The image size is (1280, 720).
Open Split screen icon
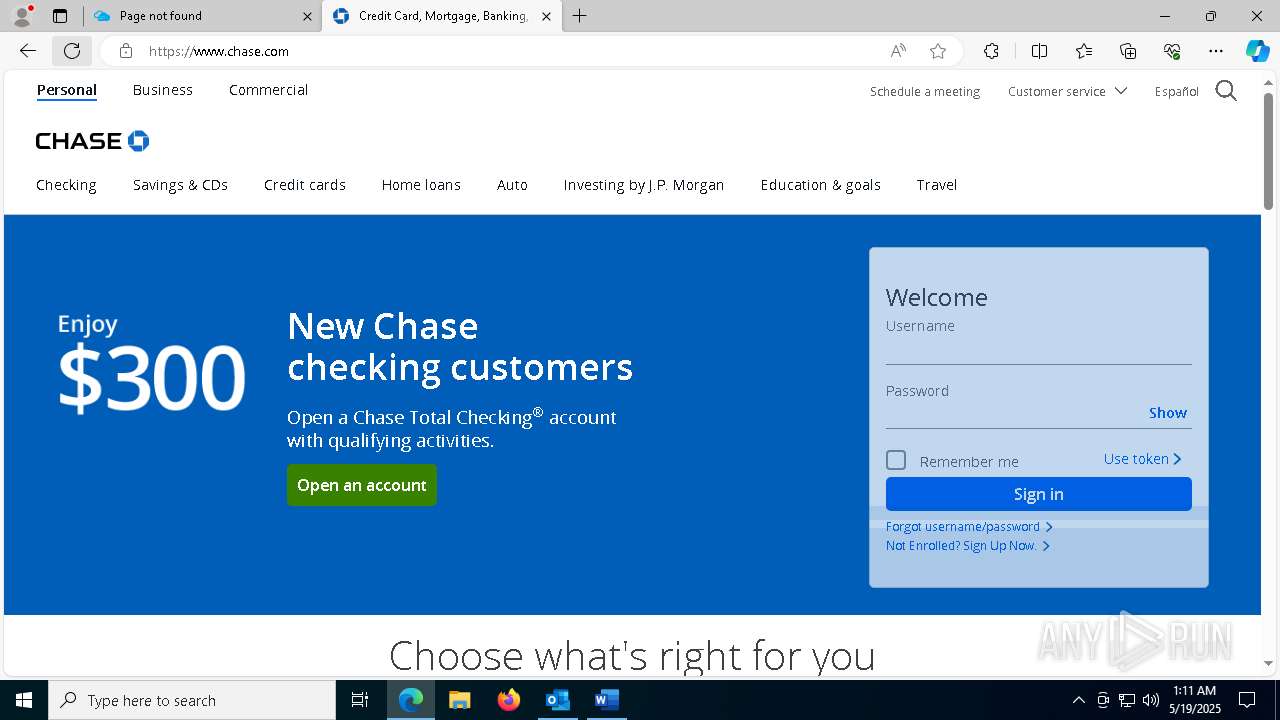(x=1039, y=51)
